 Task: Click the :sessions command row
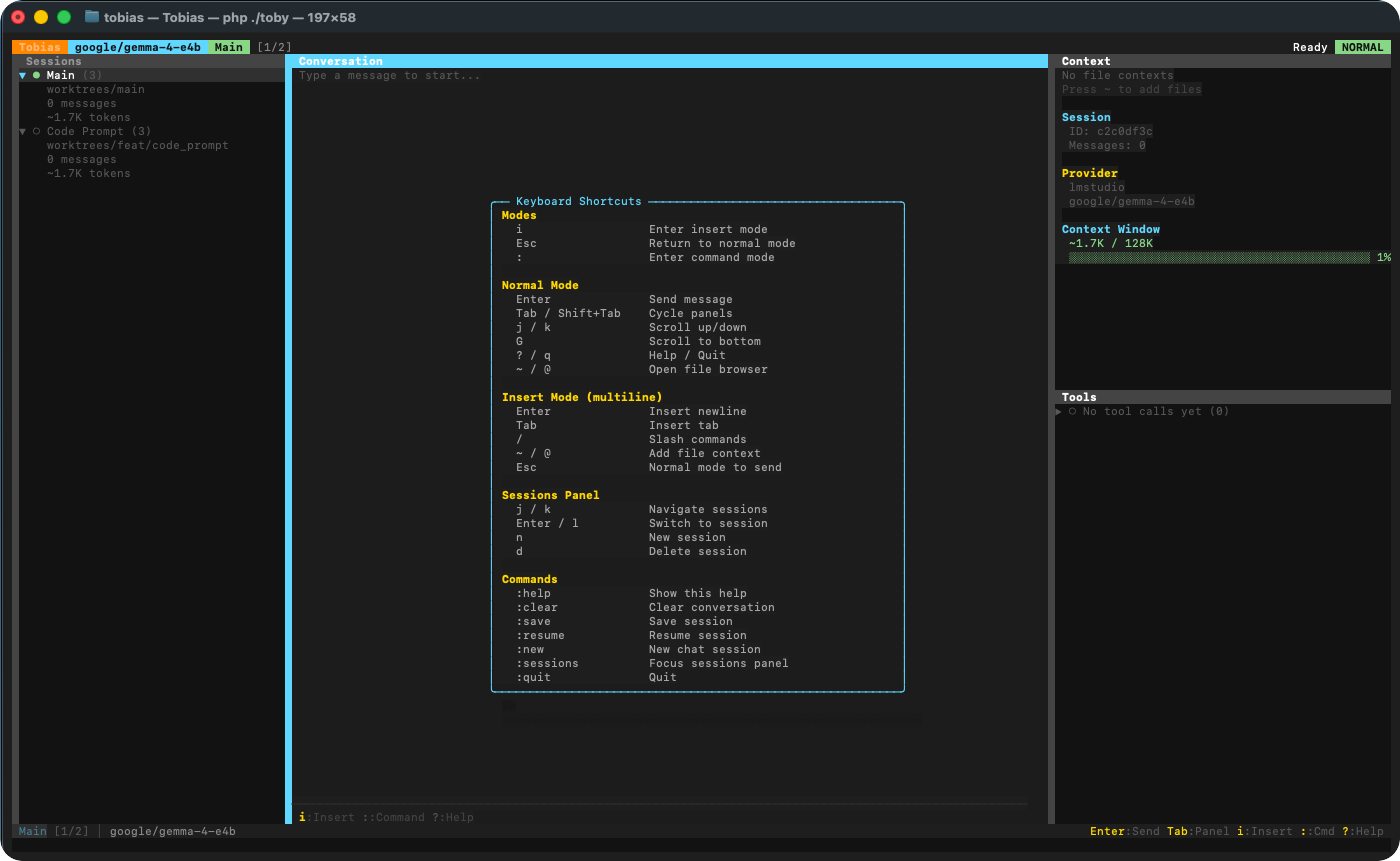pos(698,663)
